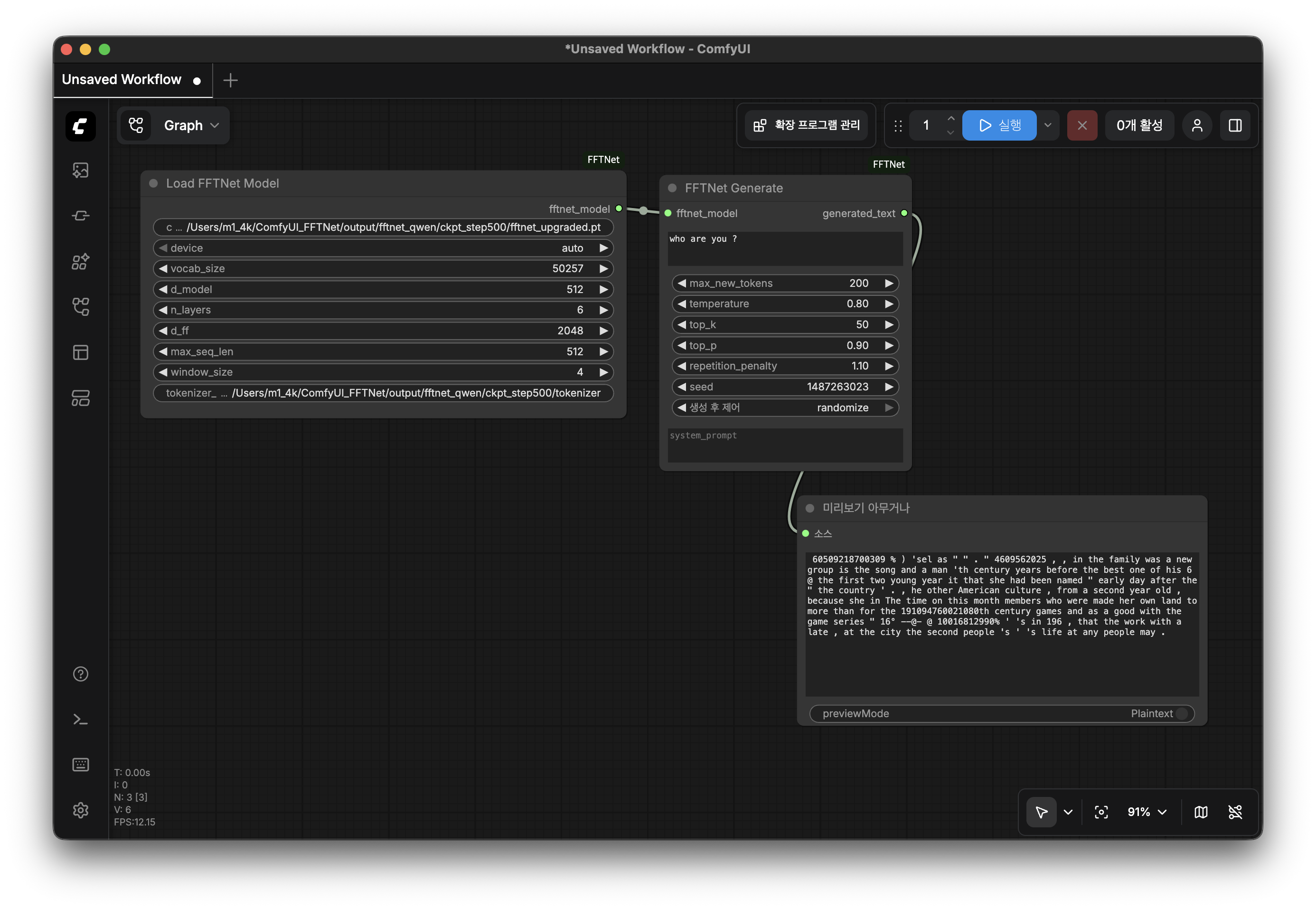Viewport: 1316px width, 910px height.
Task: Open the queue stack icon in sidebar
Action: [80, 398]
